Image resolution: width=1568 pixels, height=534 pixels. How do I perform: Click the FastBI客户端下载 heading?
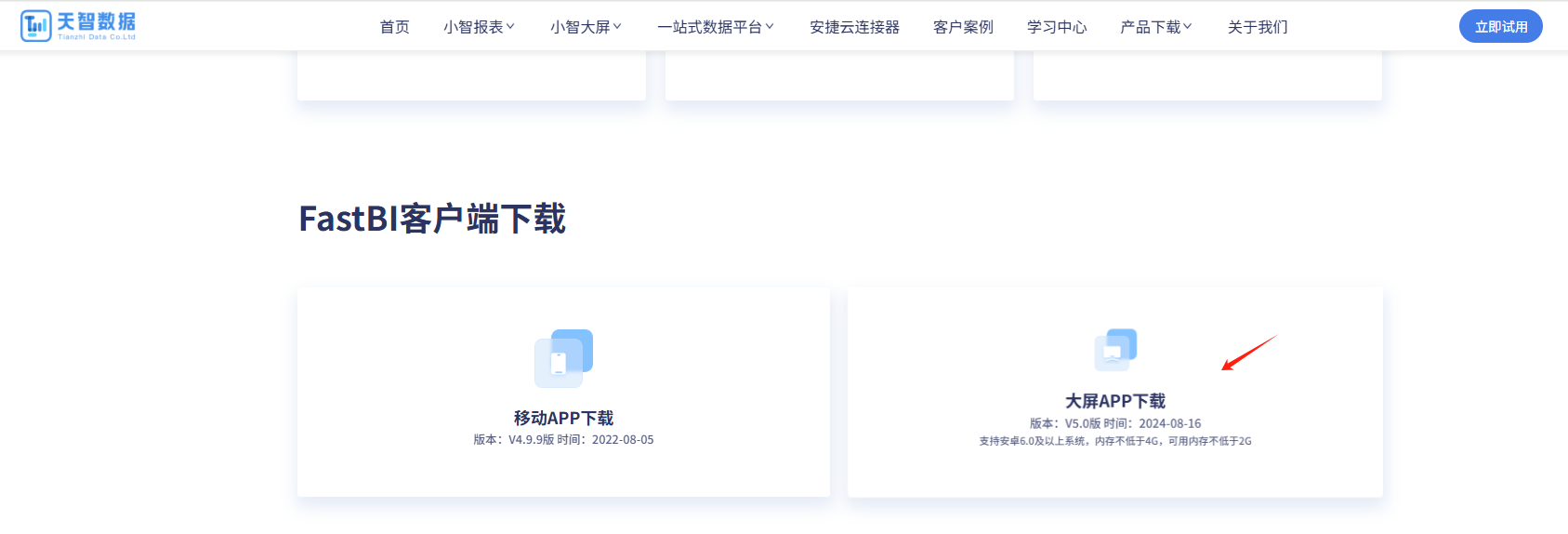click(x=432, y=219)
